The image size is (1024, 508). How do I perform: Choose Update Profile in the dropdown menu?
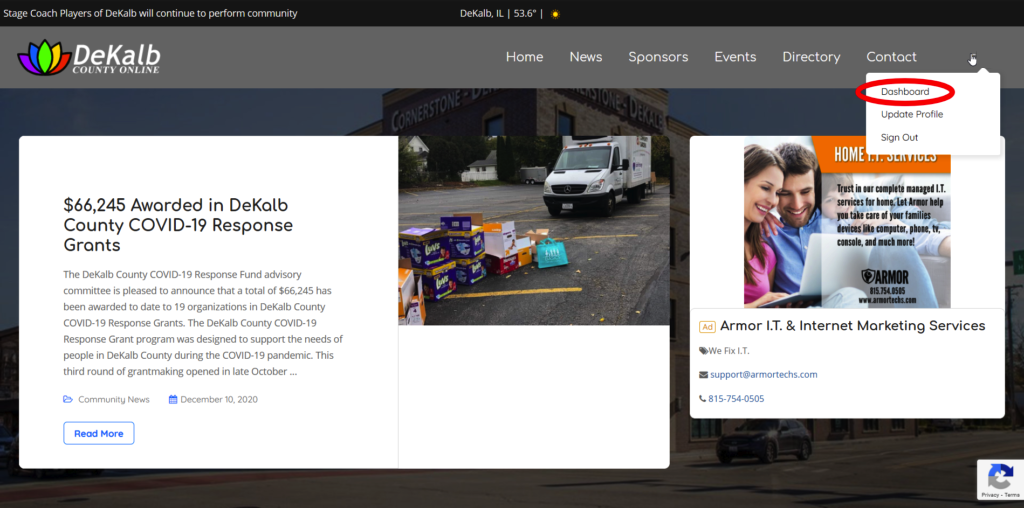[911, 115]
